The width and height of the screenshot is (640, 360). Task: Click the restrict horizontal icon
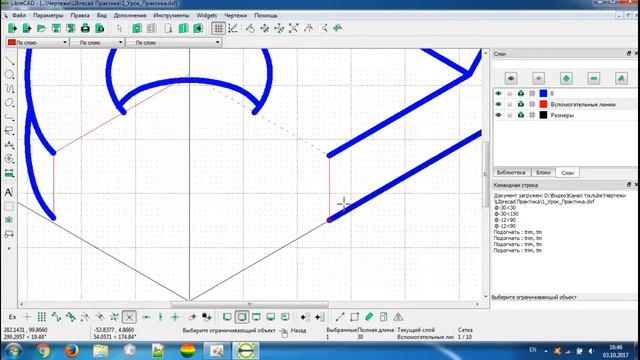click(146, 317)
